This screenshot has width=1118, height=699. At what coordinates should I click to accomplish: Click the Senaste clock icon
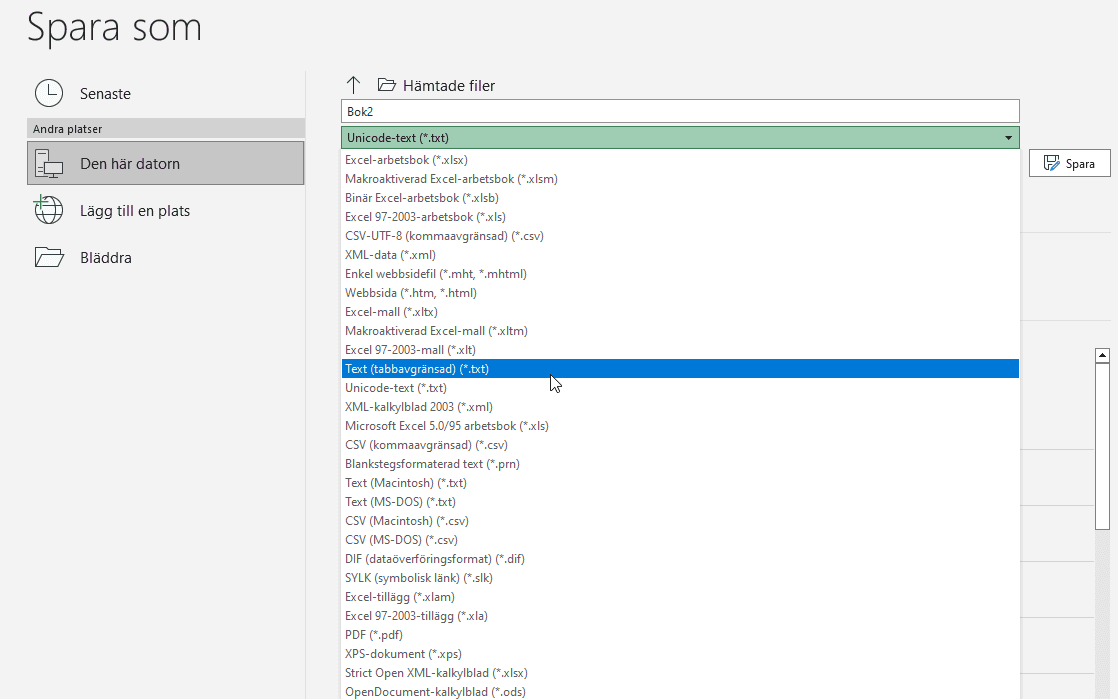[x=49, y=93]
